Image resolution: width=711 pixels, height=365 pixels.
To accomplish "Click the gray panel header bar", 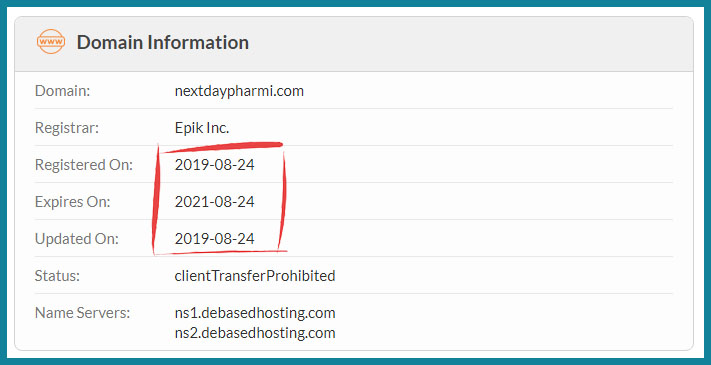I will (354, 44).
